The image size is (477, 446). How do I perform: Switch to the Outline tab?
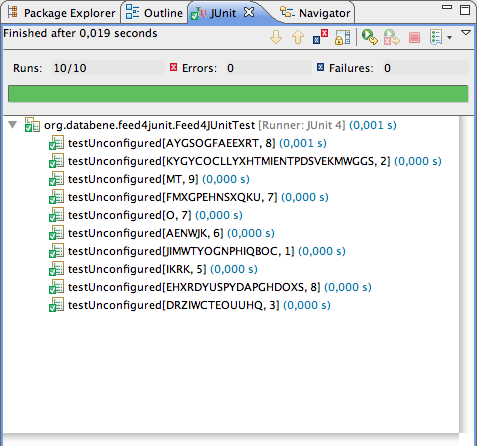click(x=154, y=13)
